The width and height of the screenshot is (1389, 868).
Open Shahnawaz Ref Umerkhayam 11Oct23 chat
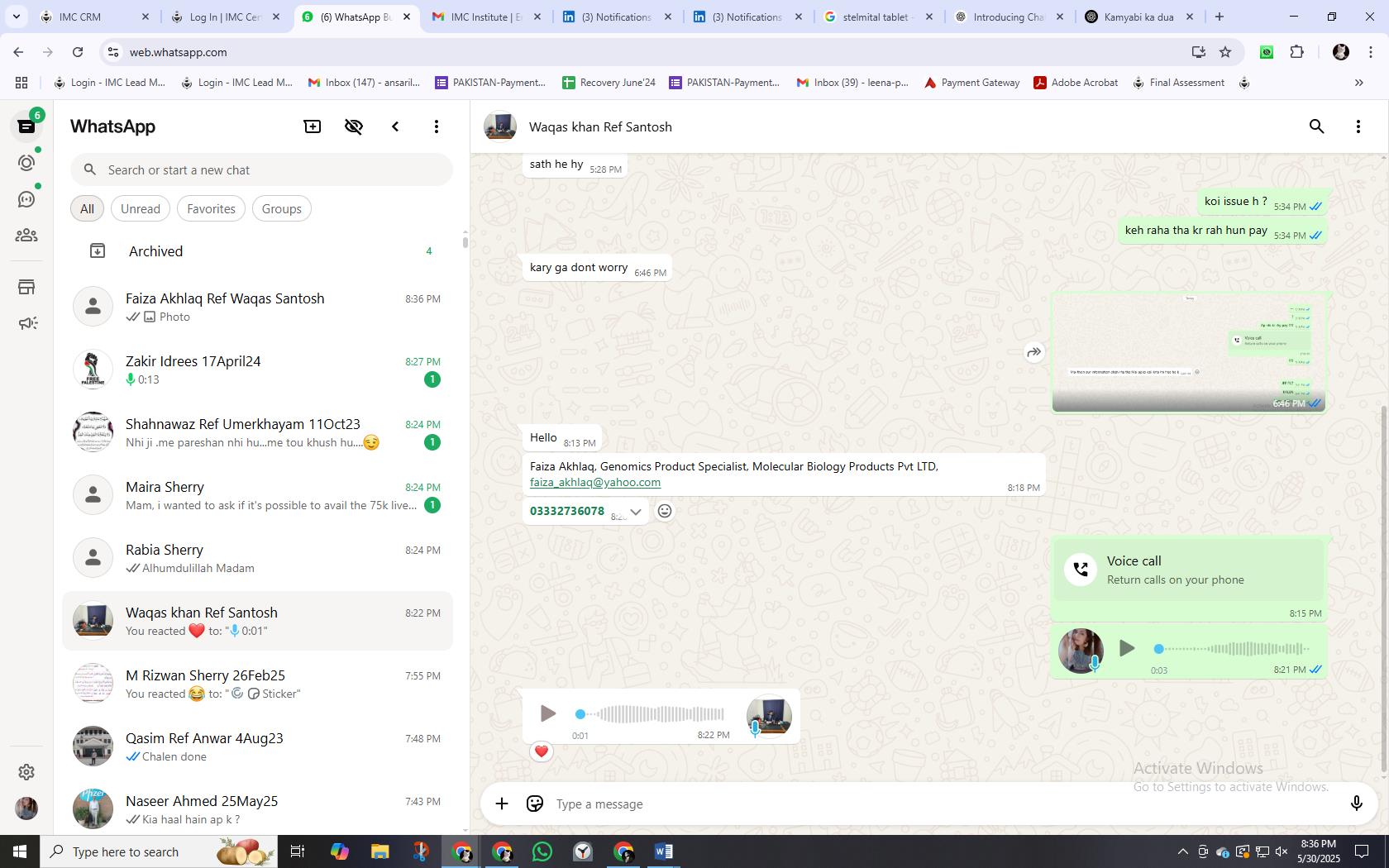pos(258,432)
